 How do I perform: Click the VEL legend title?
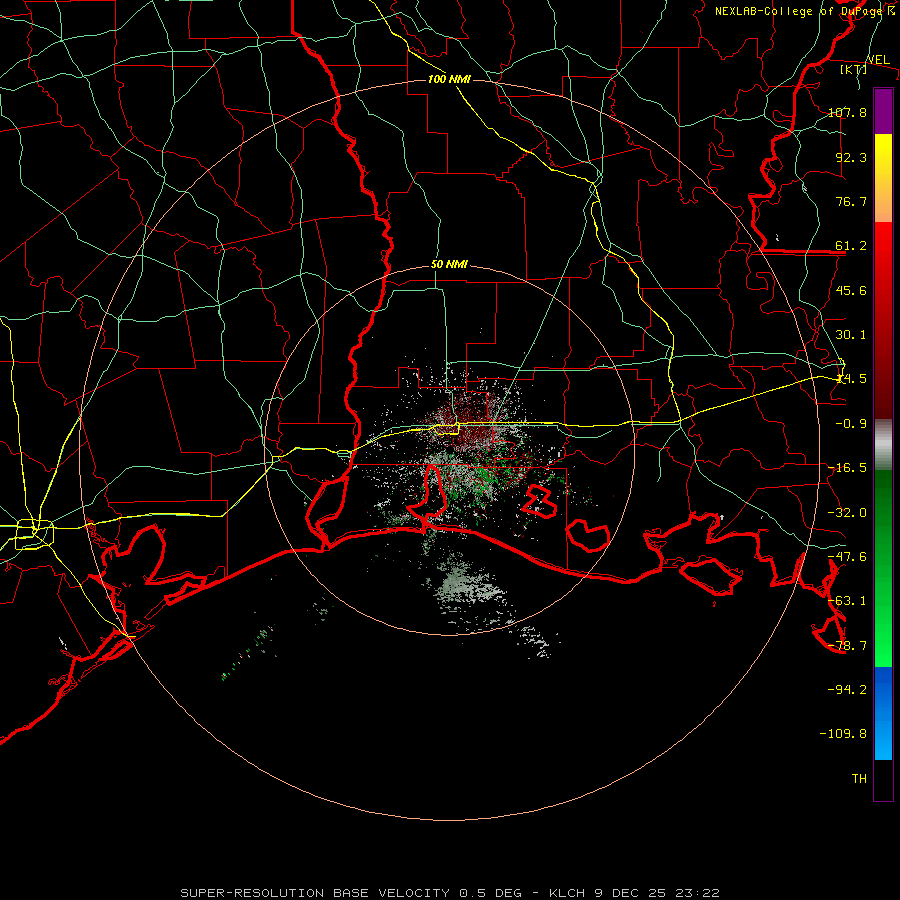point(878,60)
